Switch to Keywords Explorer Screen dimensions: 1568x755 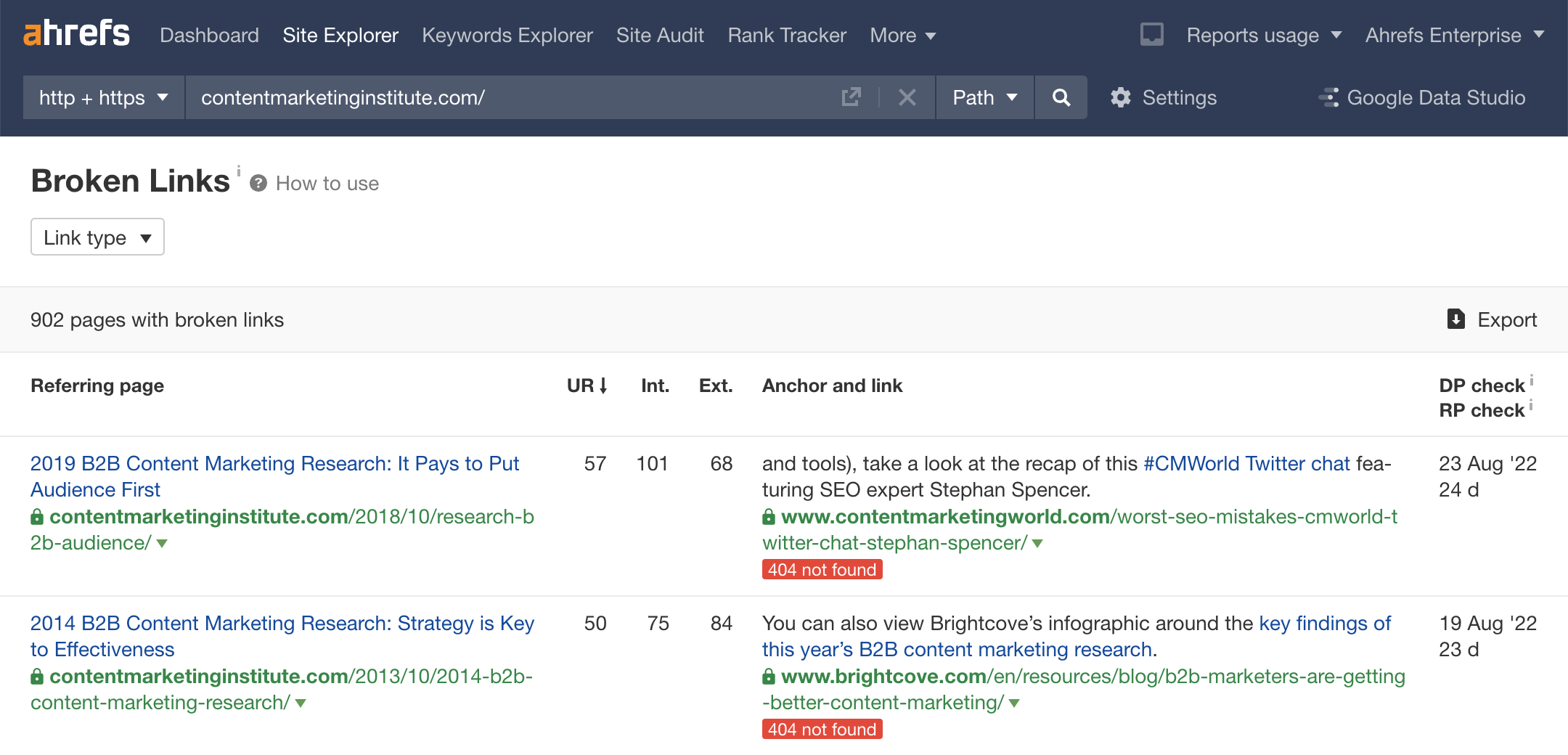click(x=507, y=35)
